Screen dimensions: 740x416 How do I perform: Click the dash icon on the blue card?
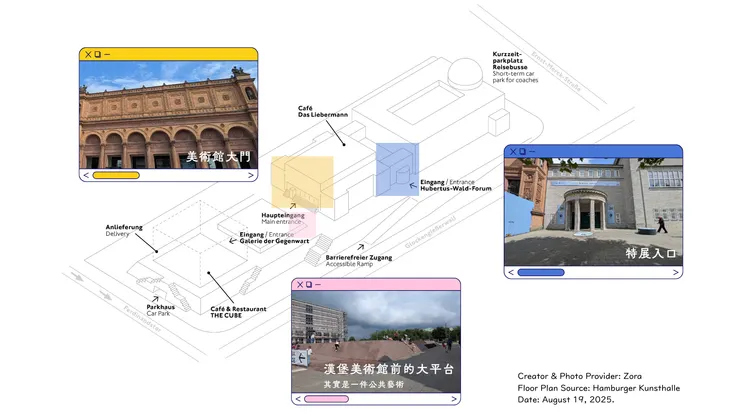(x=532, y=152)
